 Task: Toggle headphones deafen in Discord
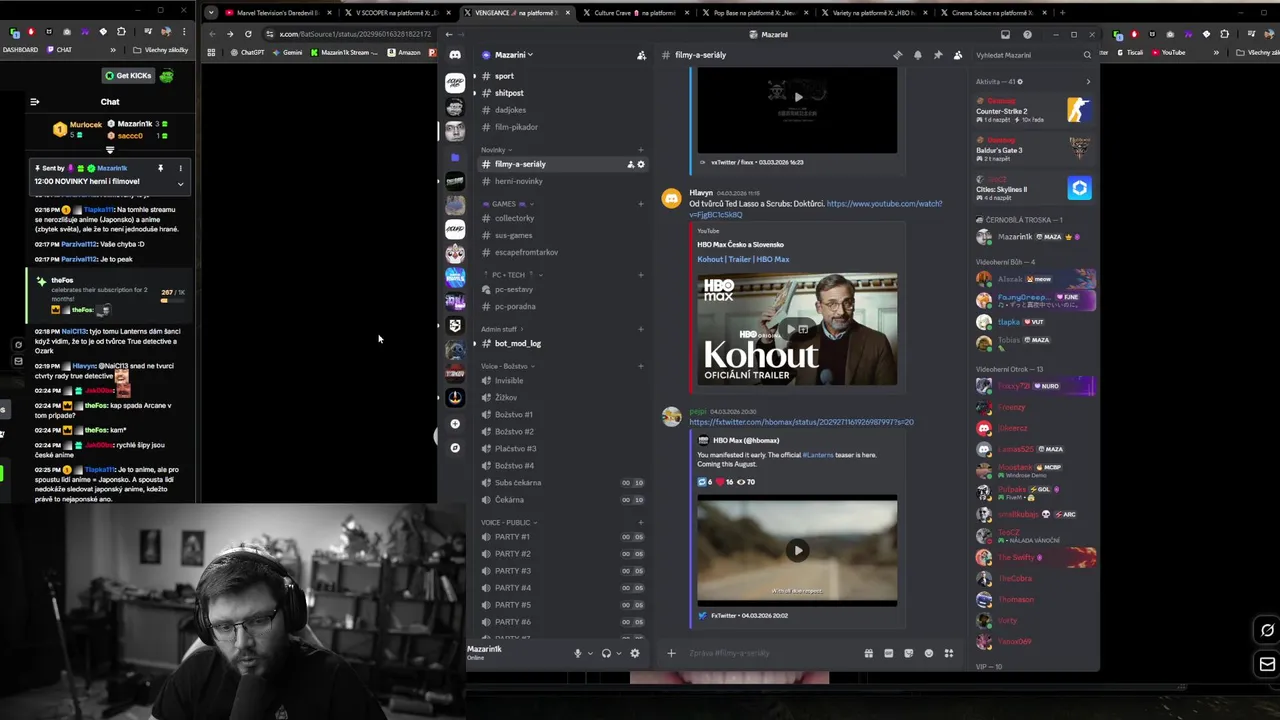[x=606, y=653]
